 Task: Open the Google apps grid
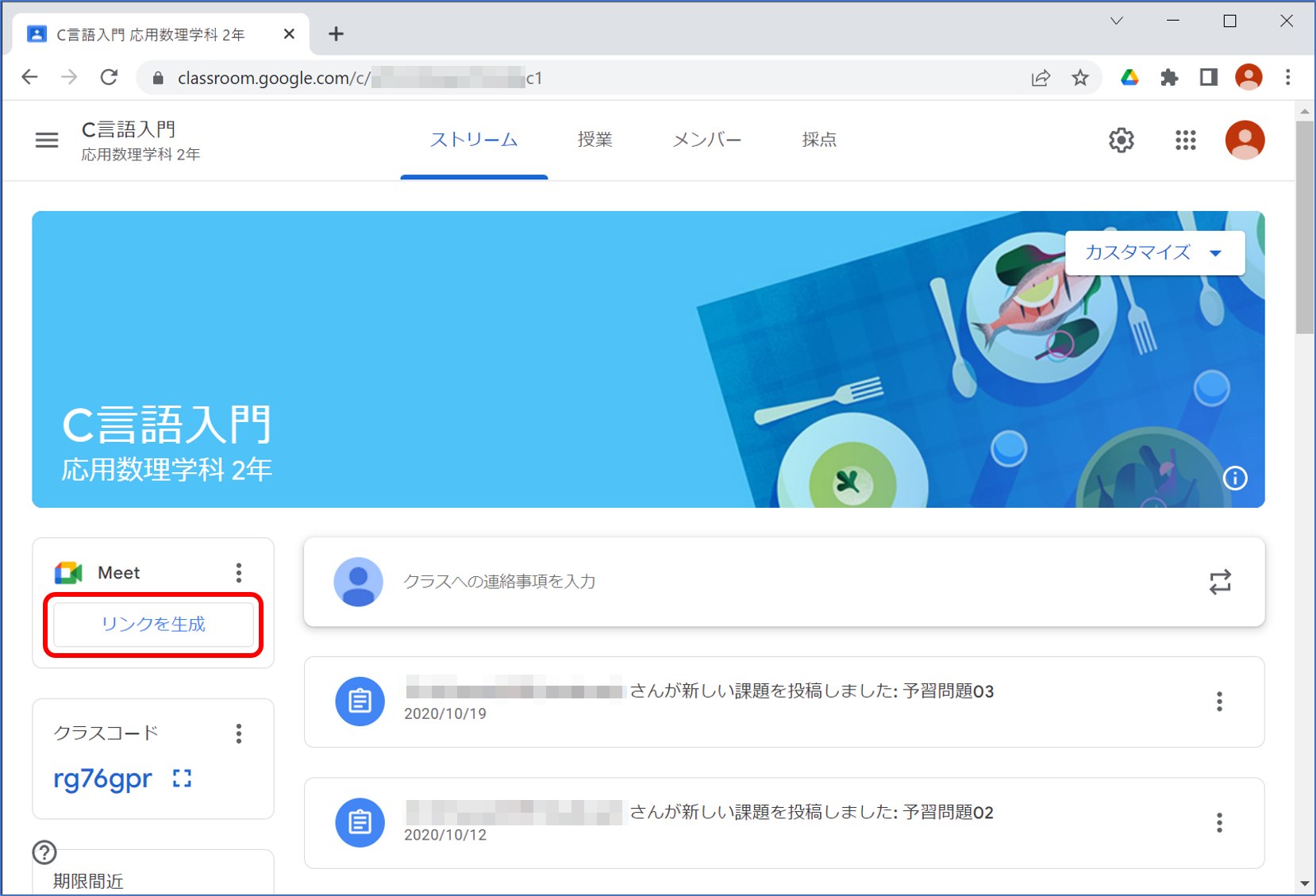tap(1185, 140)
